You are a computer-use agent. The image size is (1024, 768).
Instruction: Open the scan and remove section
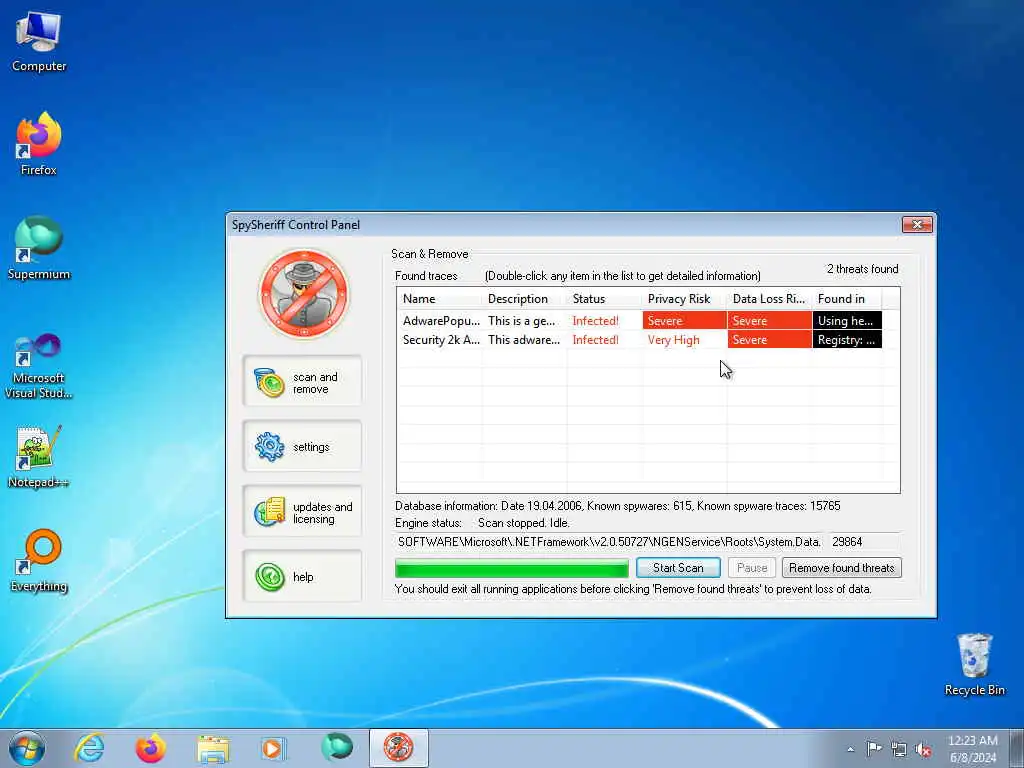[302, 382]
